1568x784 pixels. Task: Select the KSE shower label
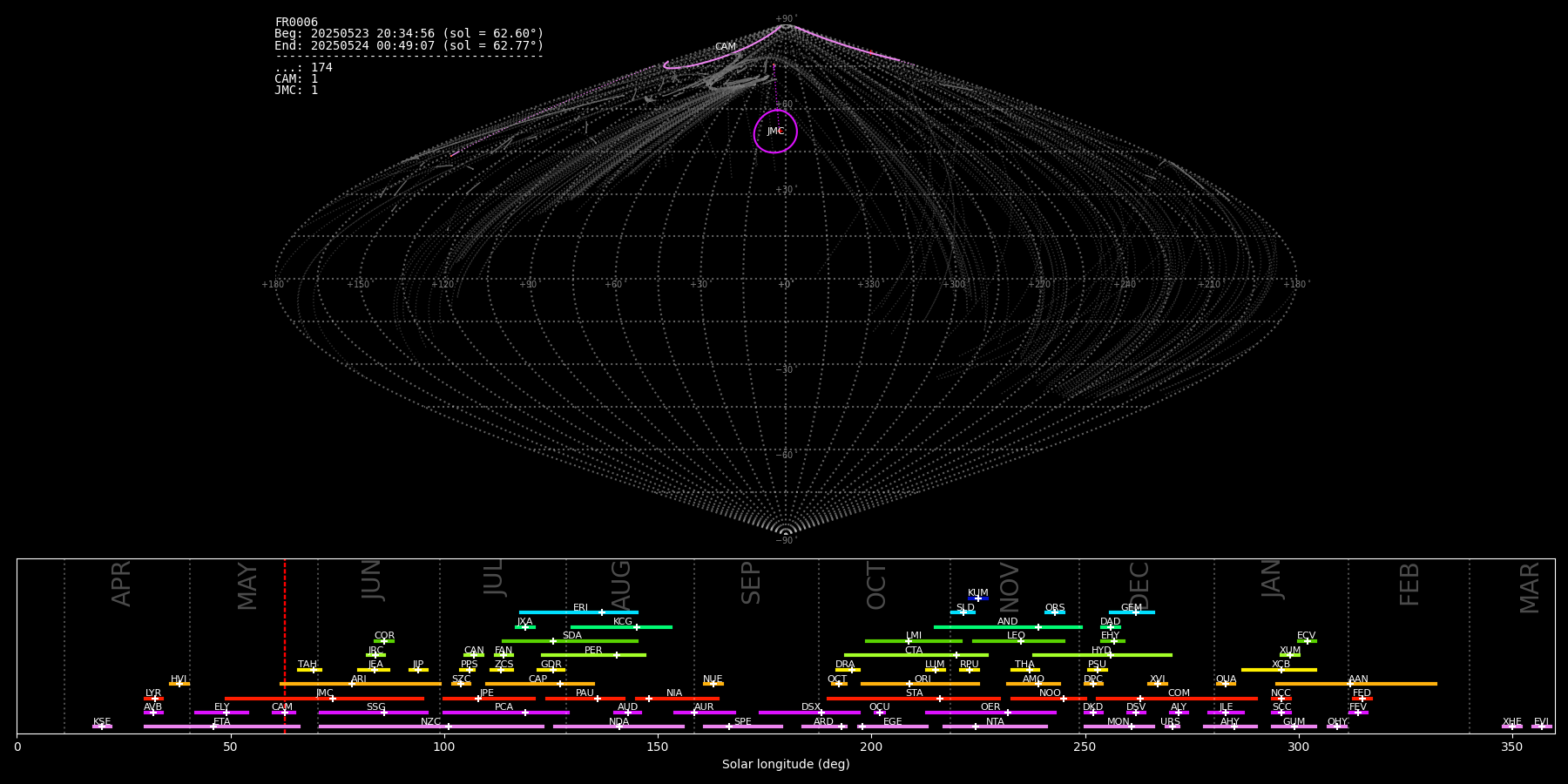(x=102, y=722)
